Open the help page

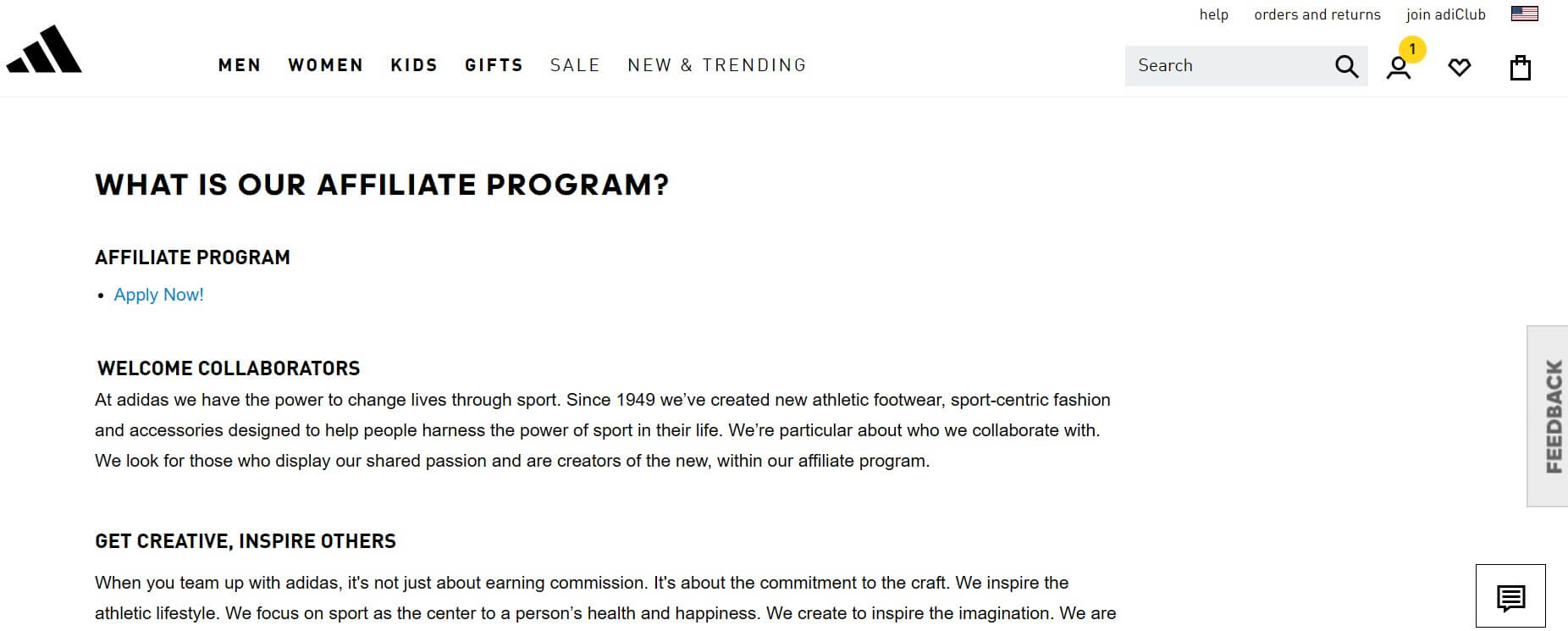[1214, 14]
